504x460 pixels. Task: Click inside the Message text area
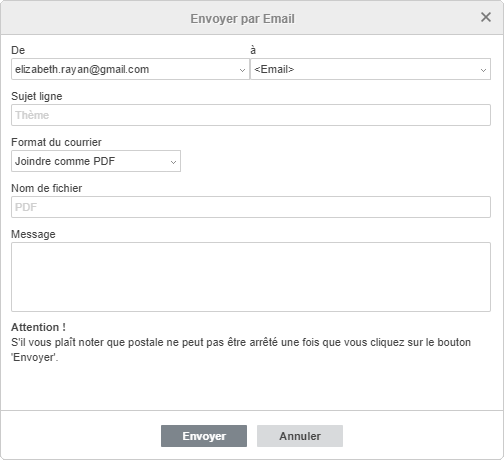click(251, 277)
